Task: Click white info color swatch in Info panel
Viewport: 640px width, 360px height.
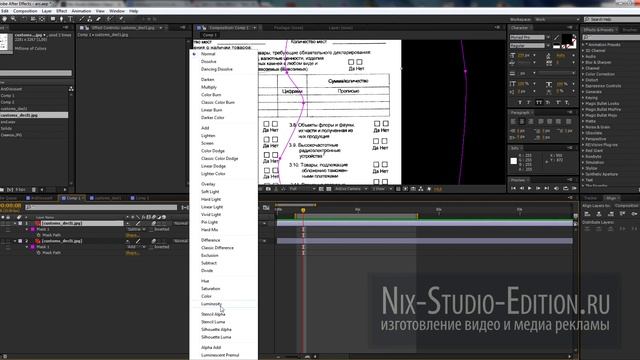Action: pyautogui.click(x=513, y=161)
